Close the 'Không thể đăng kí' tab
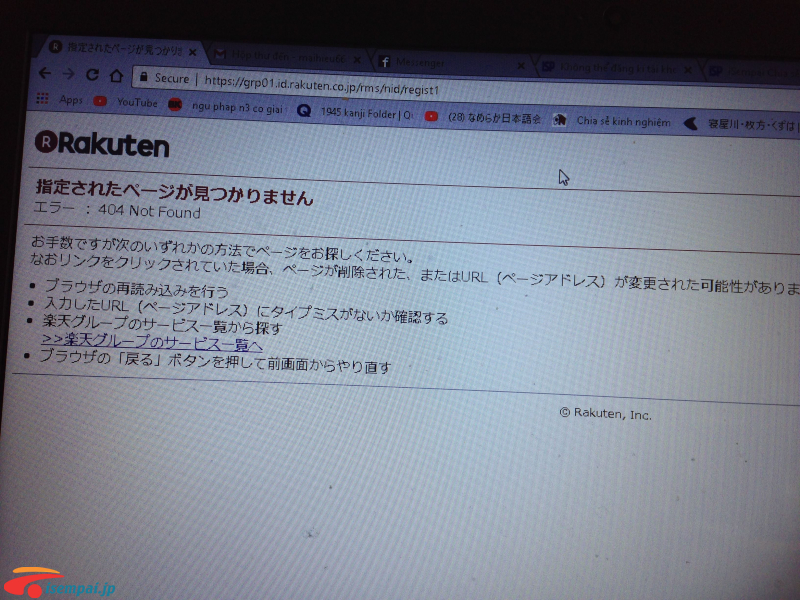The width and height of the screenshot is (800, 600). 688,70
